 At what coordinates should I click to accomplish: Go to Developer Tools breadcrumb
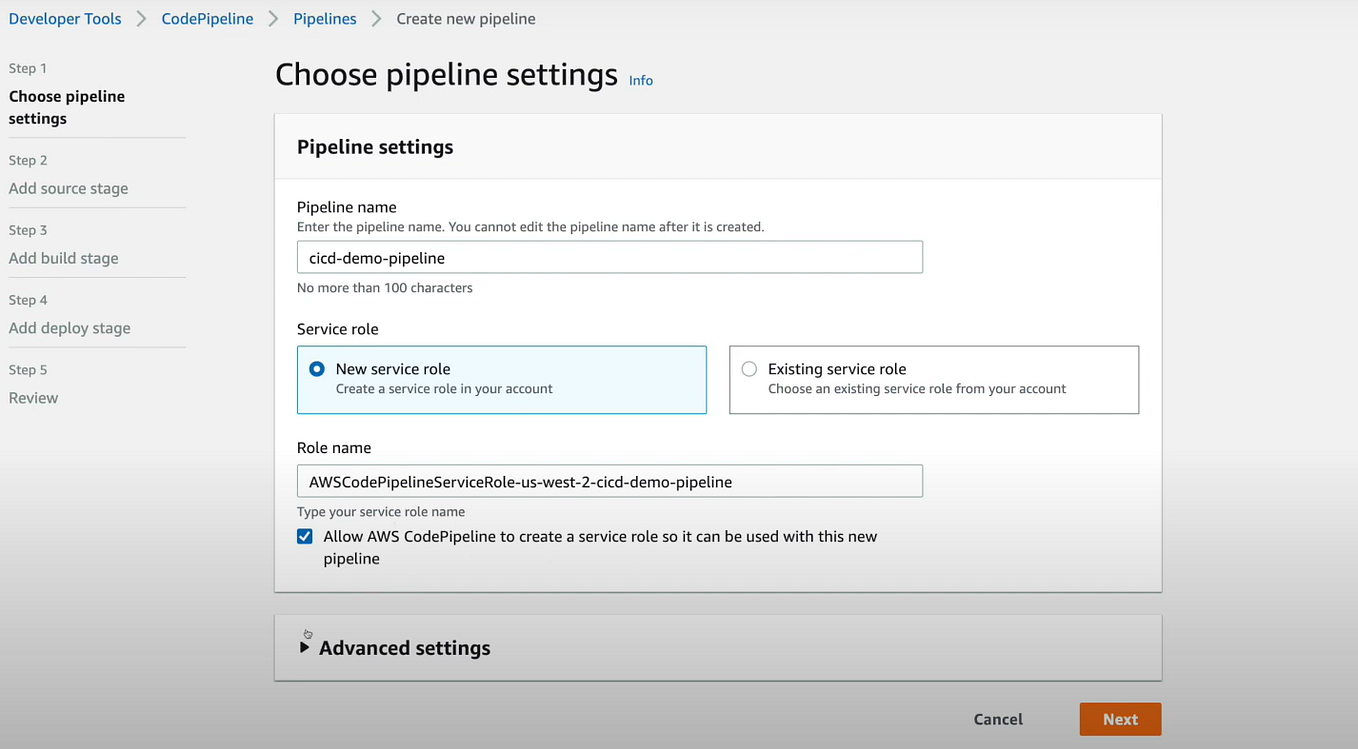[x=65, y=19]
